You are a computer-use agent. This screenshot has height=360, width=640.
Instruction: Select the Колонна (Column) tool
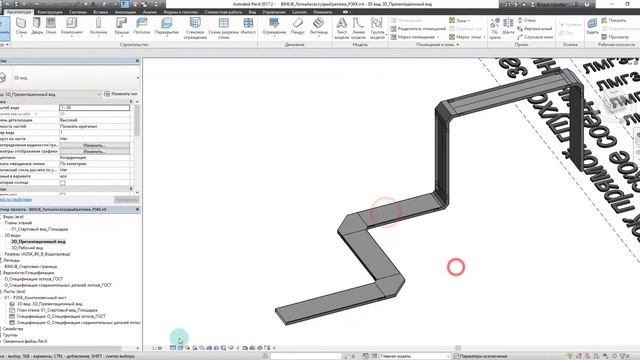point(98,27)
